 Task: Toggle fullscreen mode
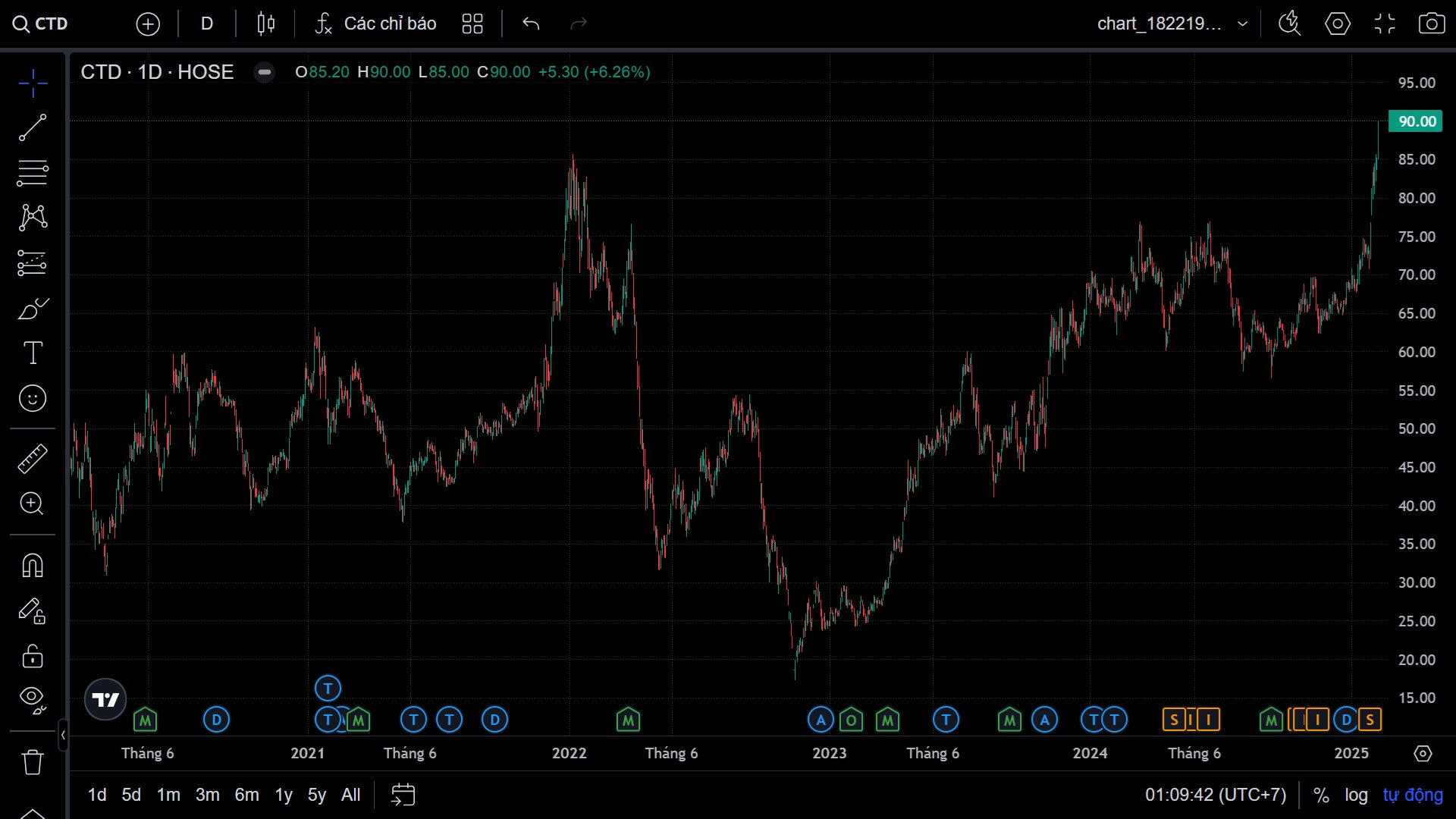(x=1385, y=24)
